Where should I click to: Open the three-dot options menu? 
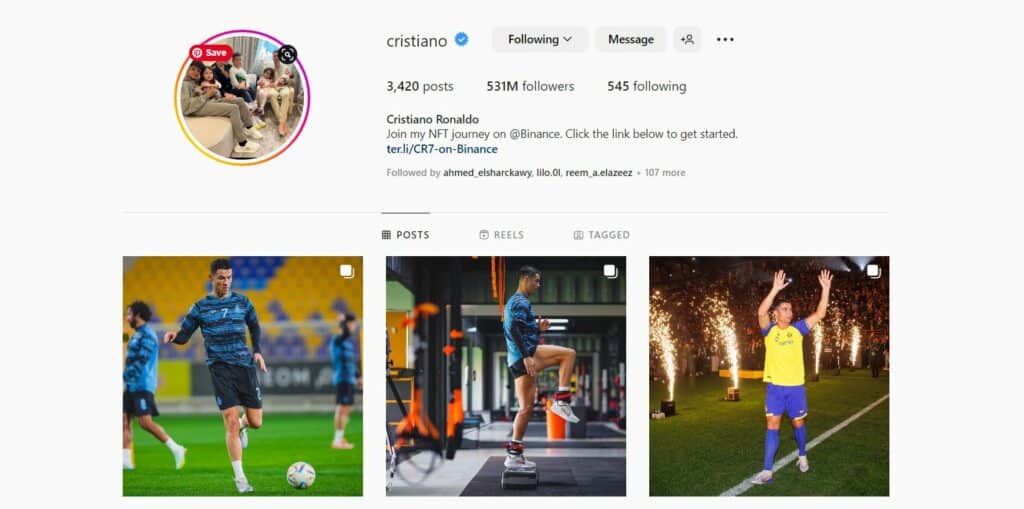pyautogui.click(x=725, y=39)
